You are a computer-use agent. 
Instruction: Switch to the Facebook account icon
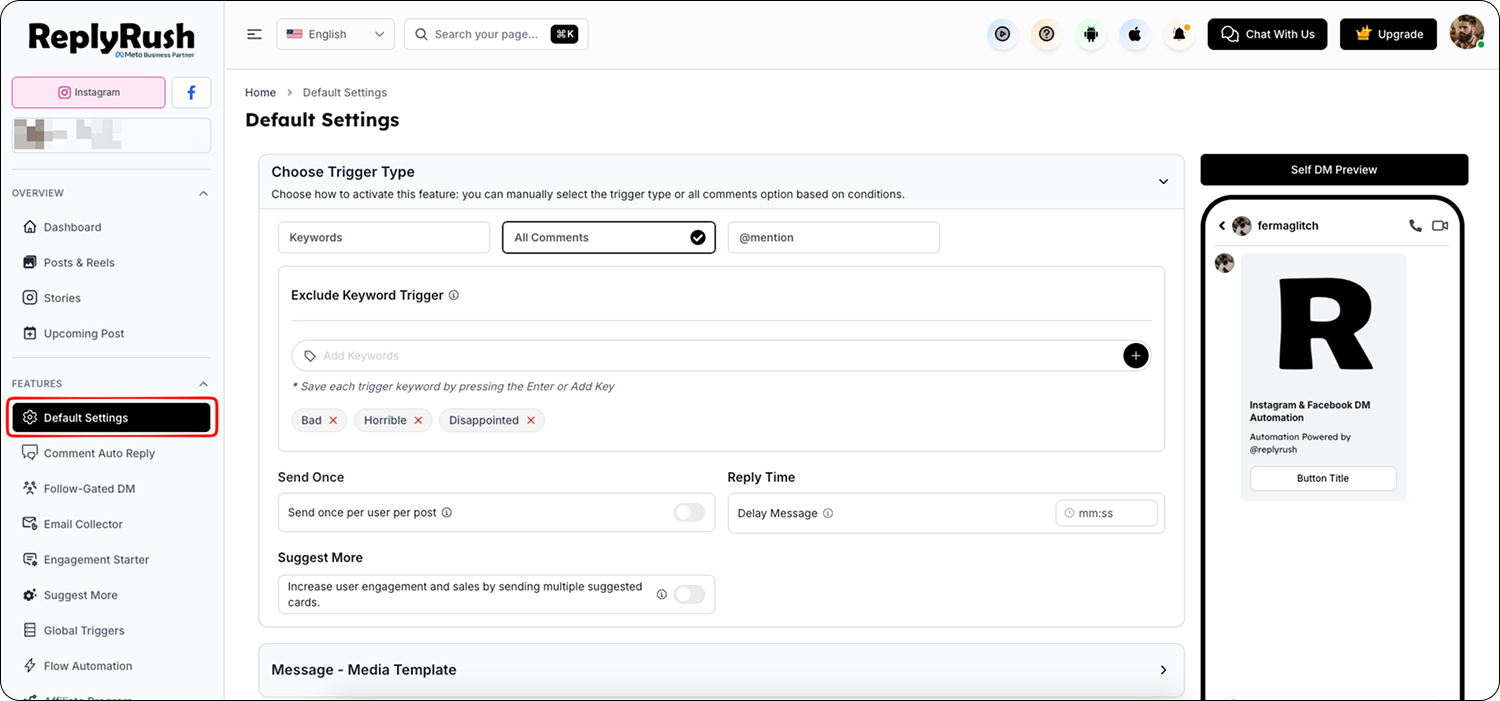pos(191,92)
